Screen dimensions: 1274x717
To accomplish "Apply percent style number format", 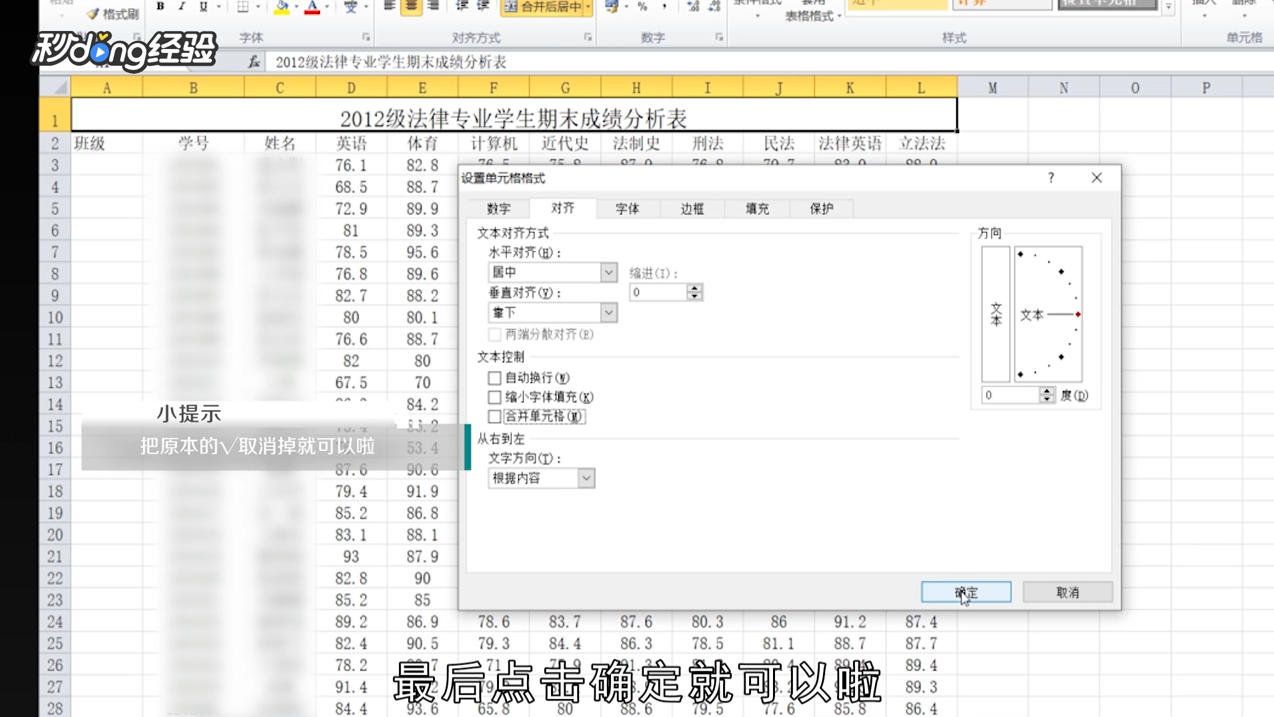I will [x=642, y=8].
